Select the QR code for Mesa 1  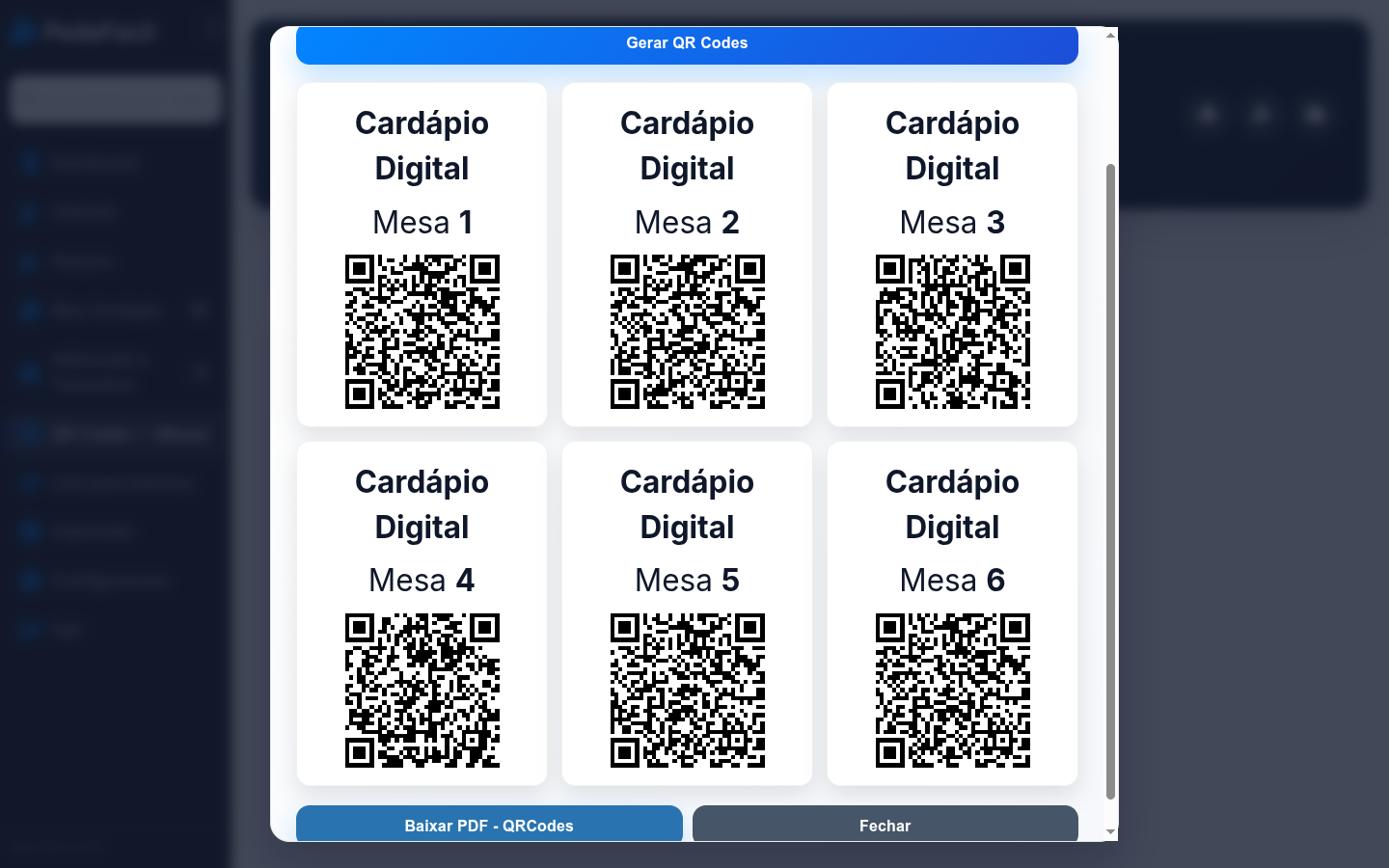pos(422,332)
